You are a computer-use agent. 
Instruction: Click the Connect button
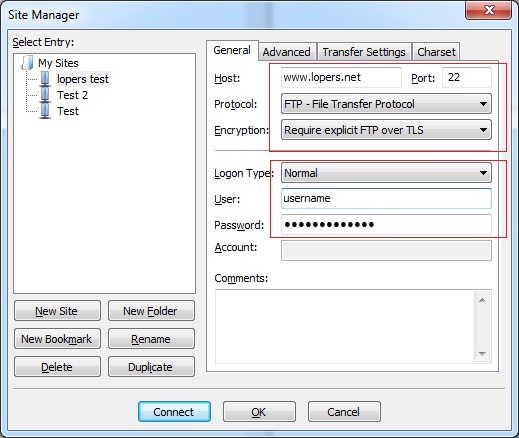pos(174,412)
